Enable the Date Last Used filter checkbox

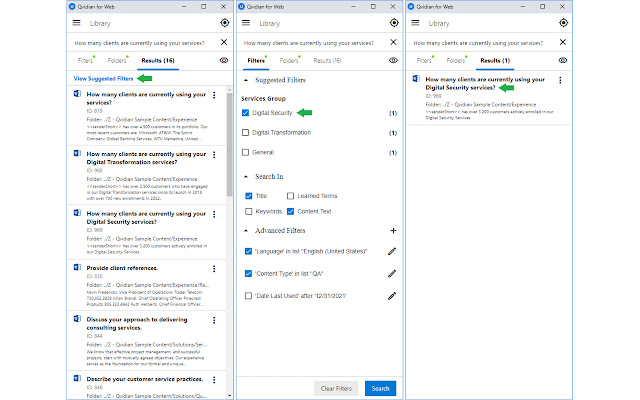click(x=248, y=296)
